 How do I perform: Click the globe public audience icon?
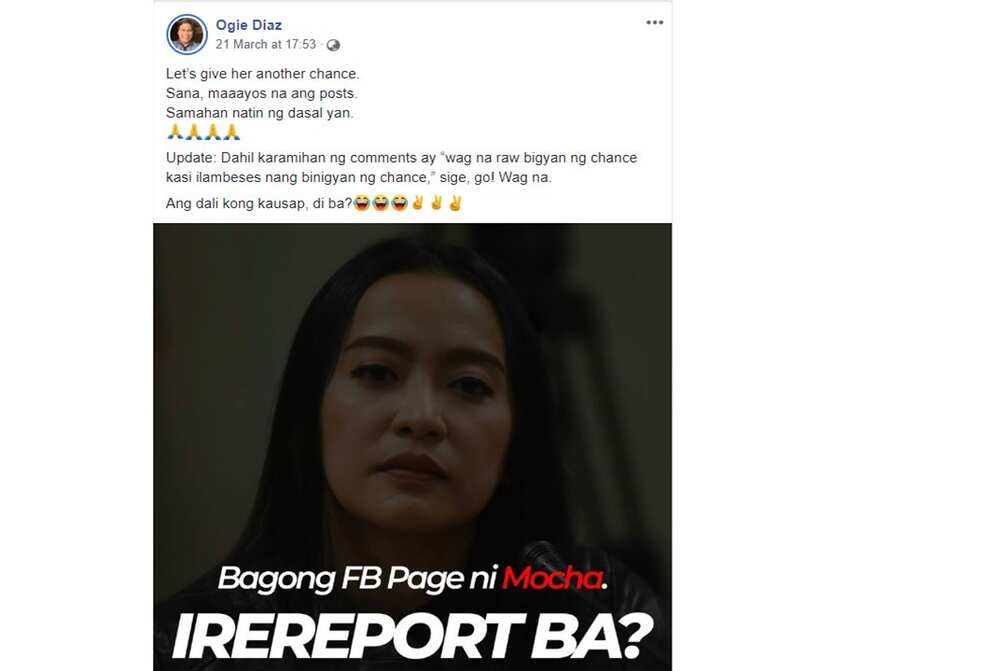click(x=334, y=45)
